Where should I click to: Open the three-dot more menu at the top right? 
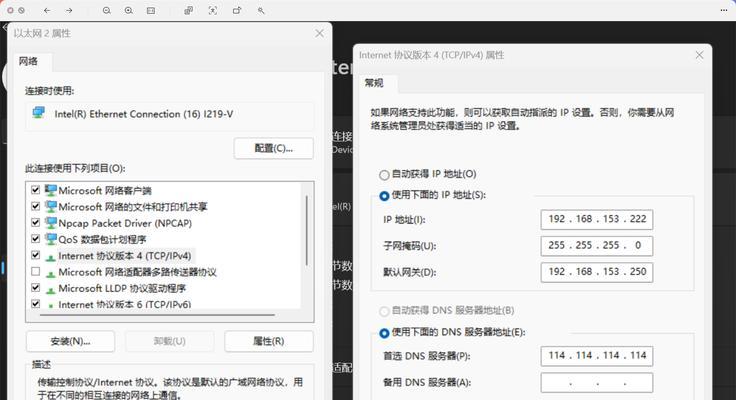(724, 10)
